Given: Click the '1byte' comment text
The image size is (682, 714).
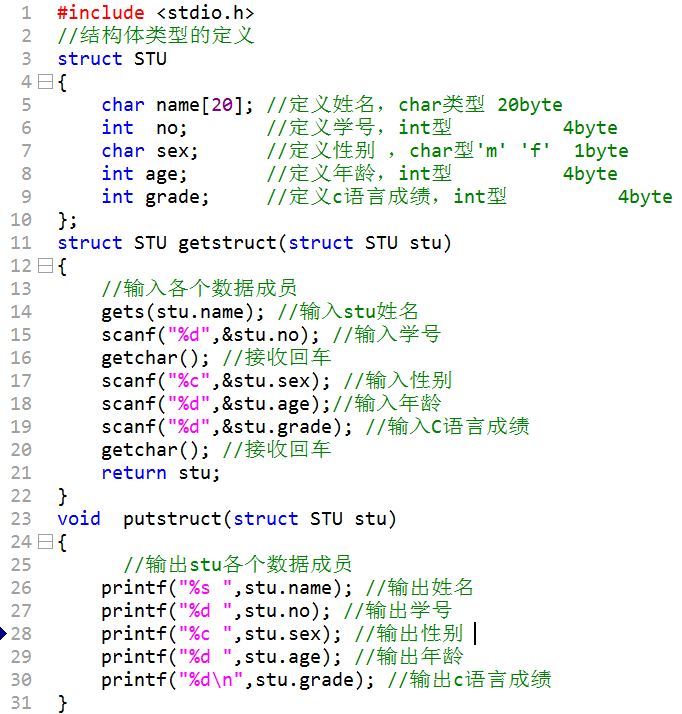Looking at the screenshot, I should (601, 151).
